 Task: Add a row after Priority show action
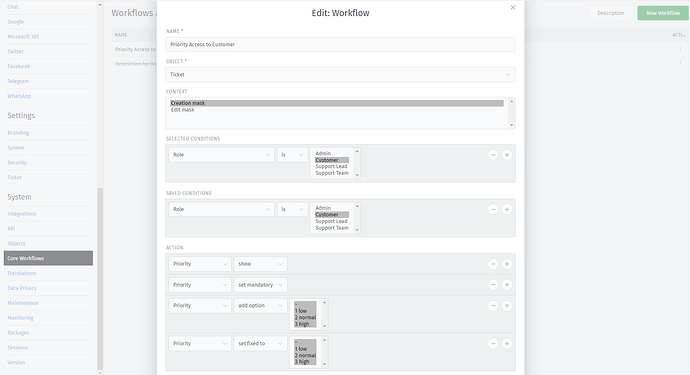507,264
